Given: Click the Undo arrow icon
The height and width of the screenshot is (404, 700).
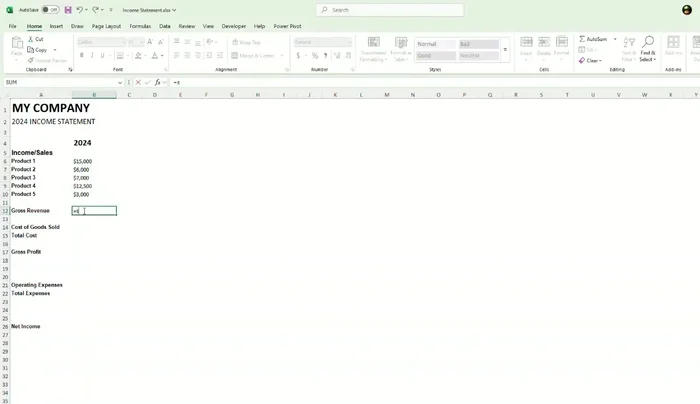Looking at the screenshot, I should pyautogui.click(x=79, y=10).
